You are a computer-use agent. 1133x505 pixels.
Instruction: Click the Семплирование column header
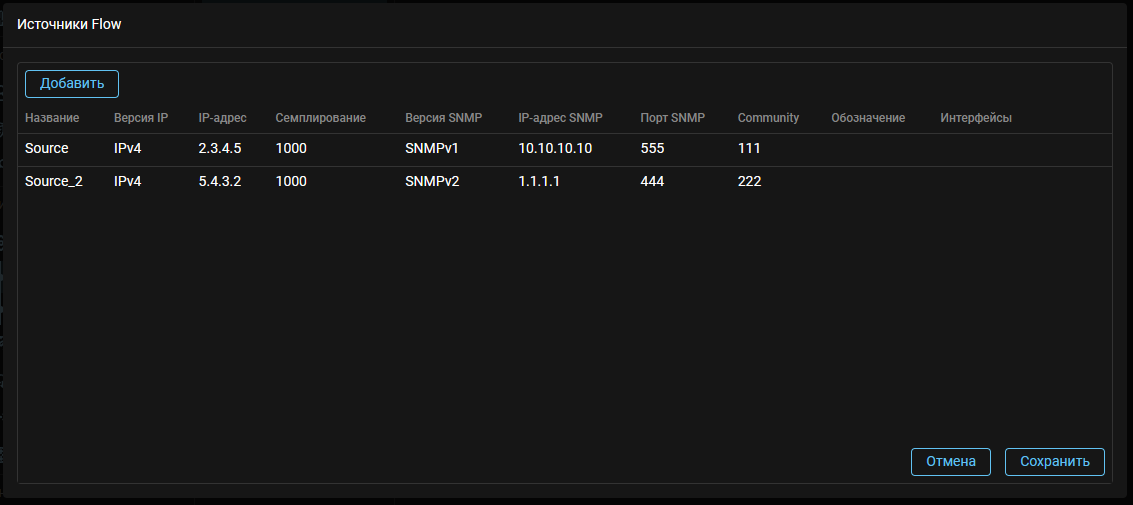pyautogui.click(x=320, y=118)
